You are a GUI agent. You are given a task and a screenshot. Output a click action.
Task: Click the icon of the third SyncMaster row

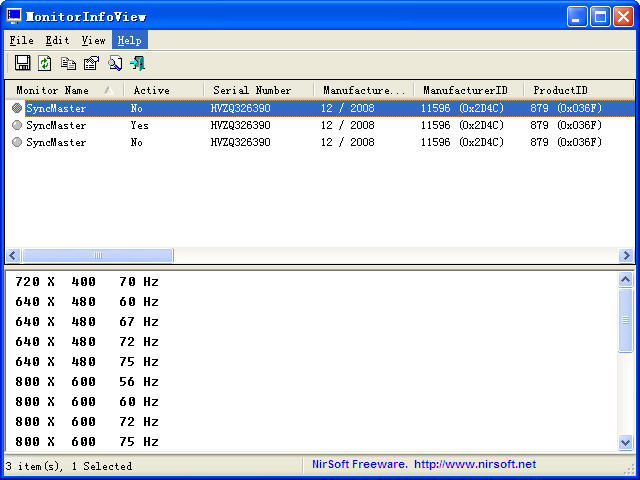pos(17,142)
